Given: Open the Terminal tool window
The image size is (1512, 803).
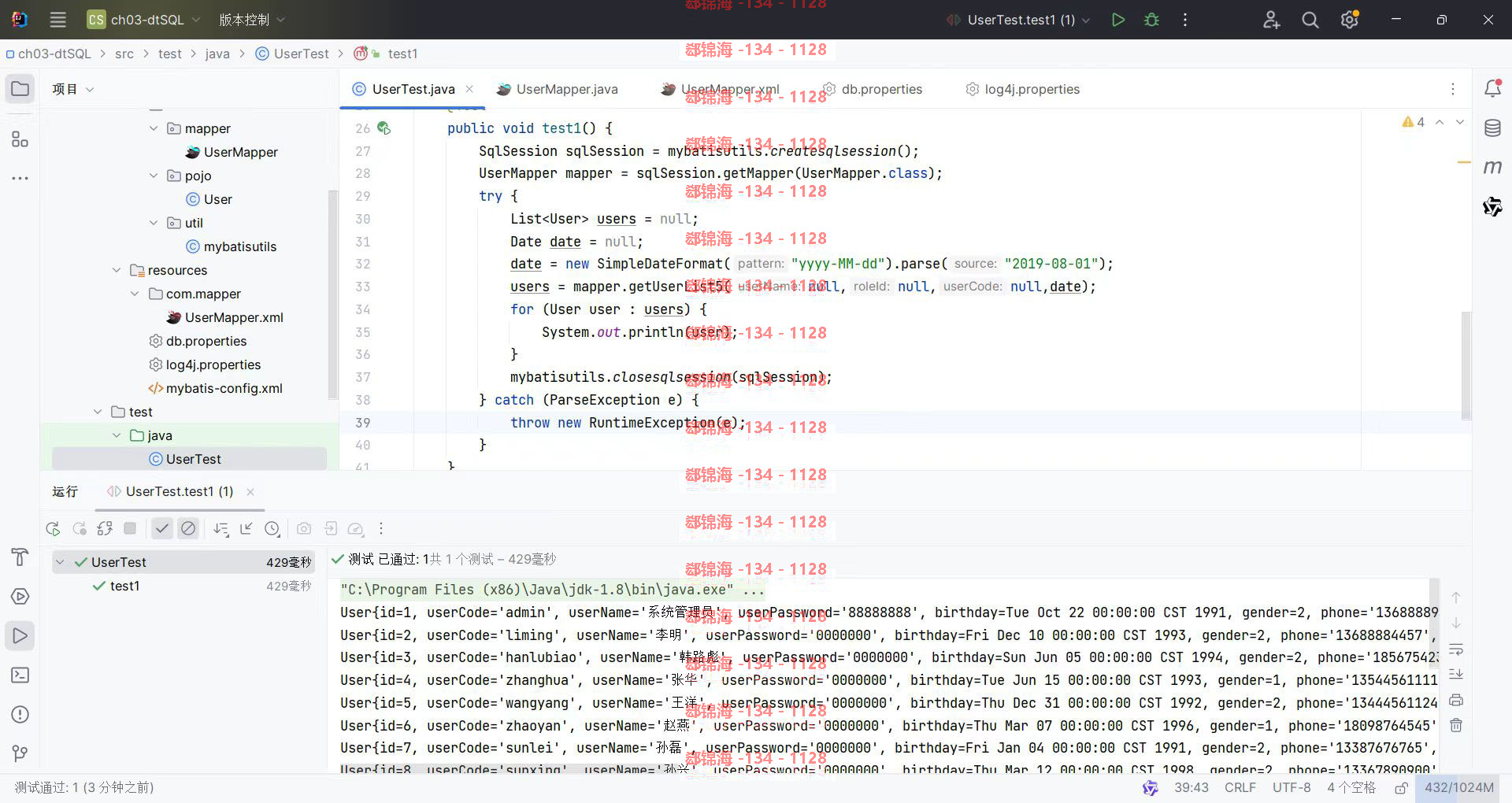Looking at the screenshot, I should coord(20,675).
